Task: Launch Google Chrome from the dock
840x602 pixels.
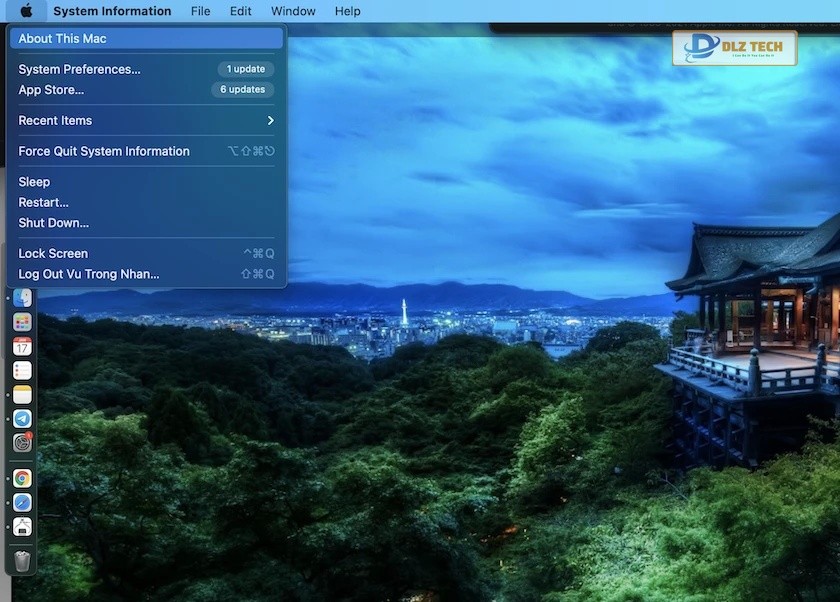Action: pos(22,478)
